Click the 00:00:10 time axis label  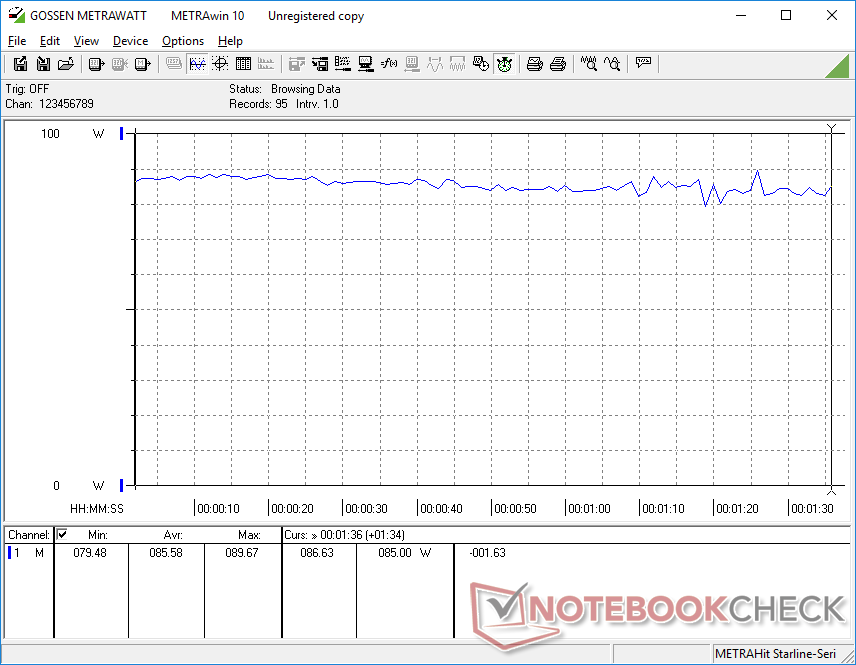218,509
